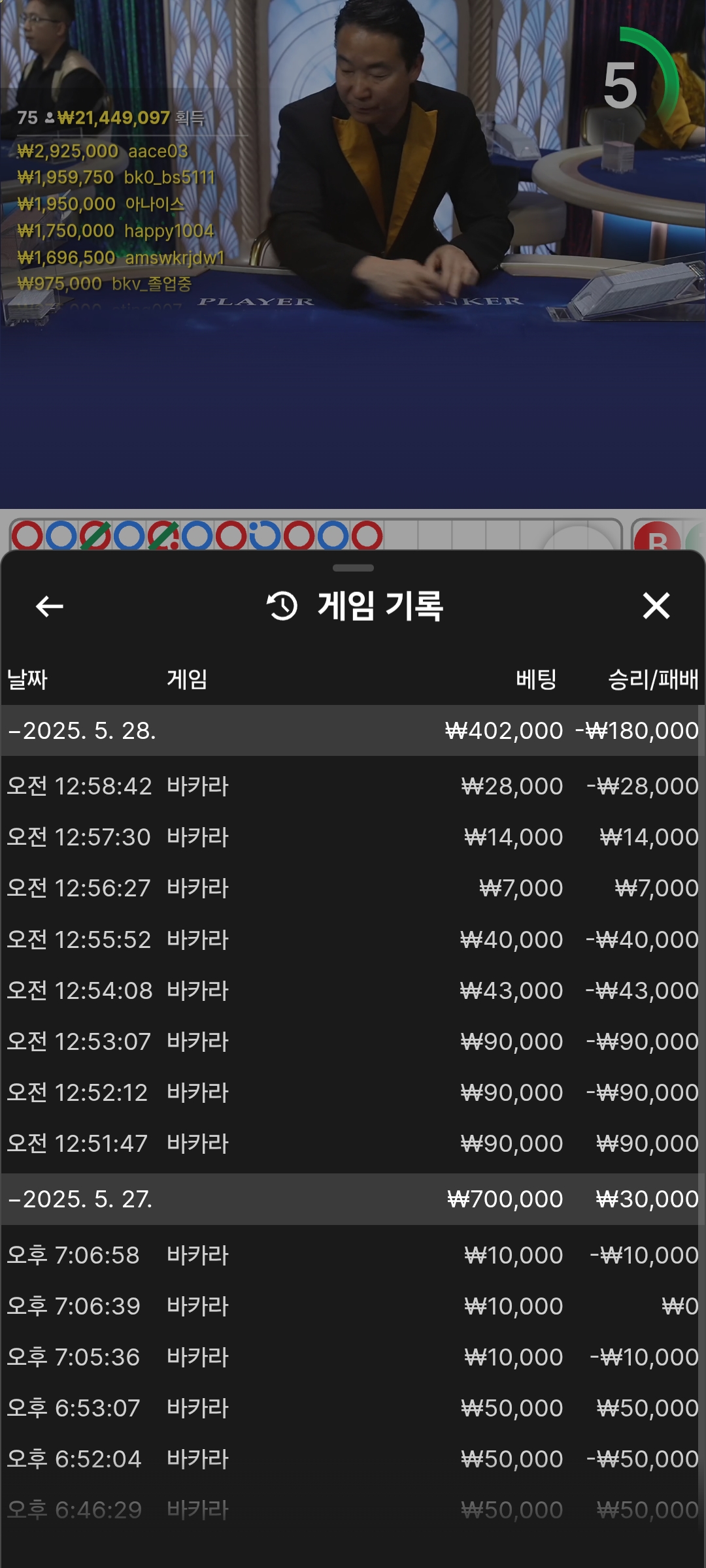Click the 게임 column header
This screenshot has height=1568, width=706.
coord(187,679)
